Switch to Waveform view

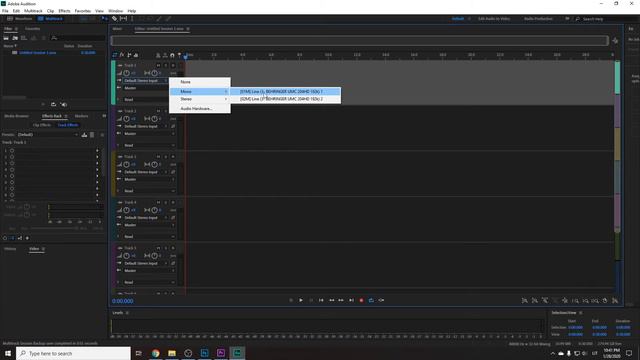pyautogui.click(x=20, y=19)
